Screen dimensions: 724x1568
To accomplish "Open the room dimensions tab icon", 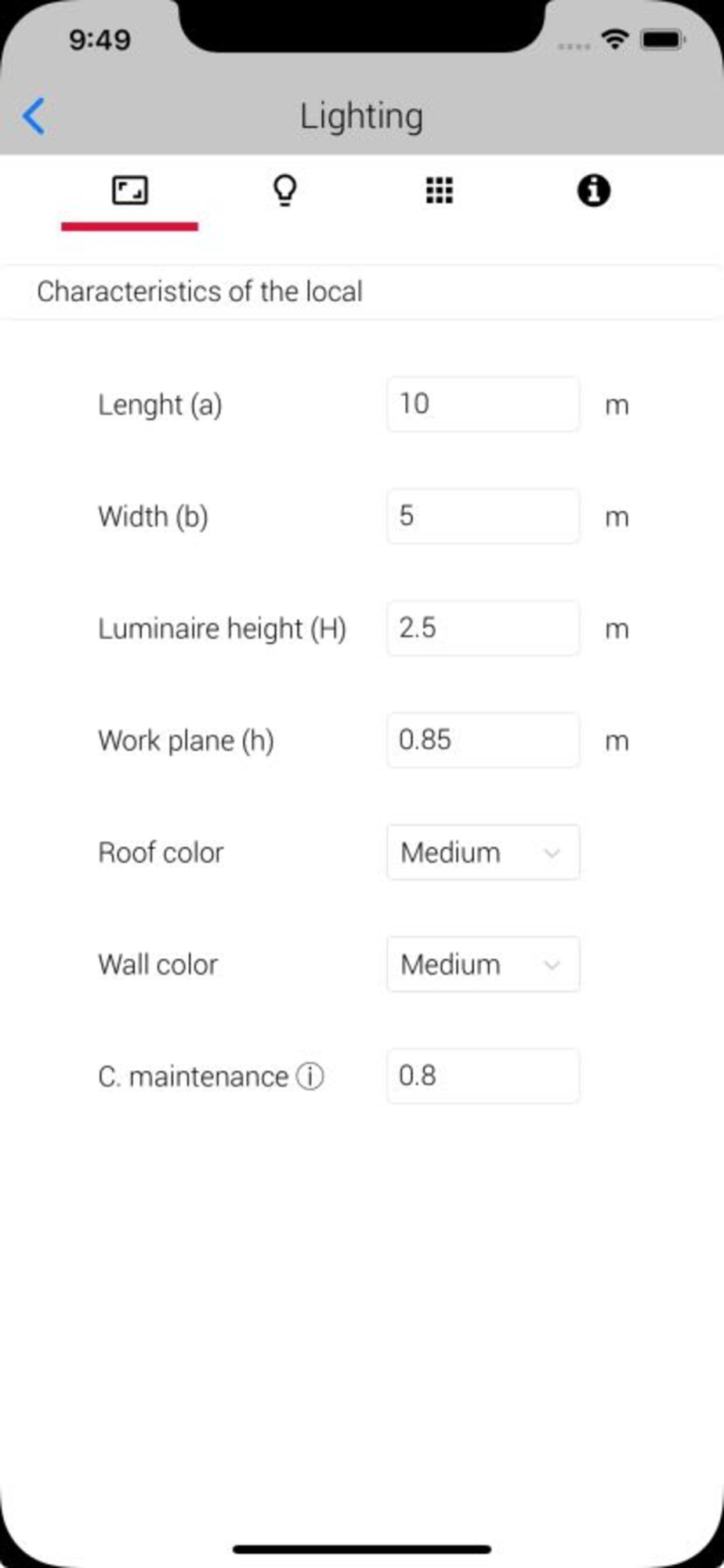I will click(129, 191).
